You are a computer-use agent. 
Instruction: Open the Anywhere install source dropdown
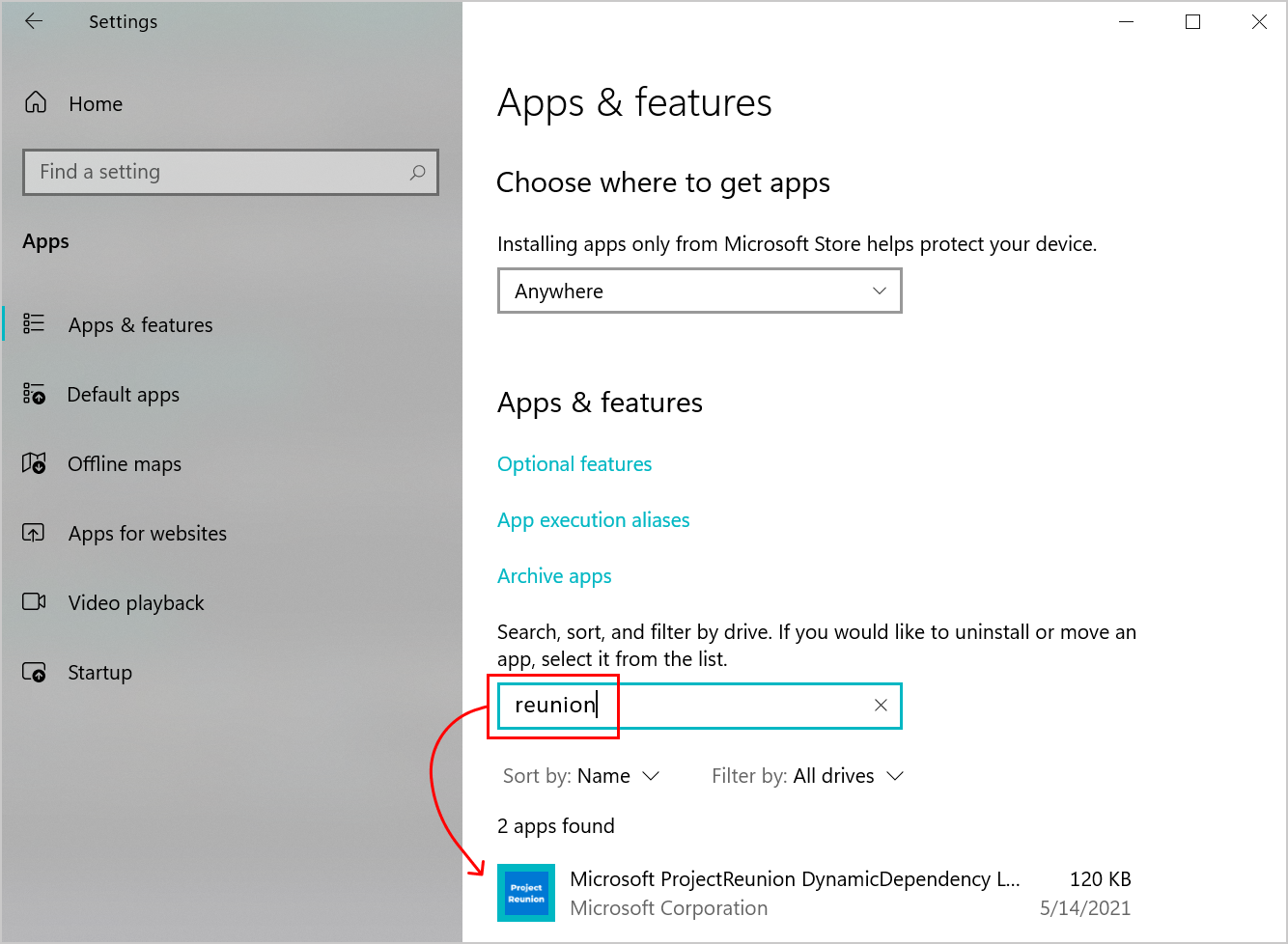click(700, 291)
